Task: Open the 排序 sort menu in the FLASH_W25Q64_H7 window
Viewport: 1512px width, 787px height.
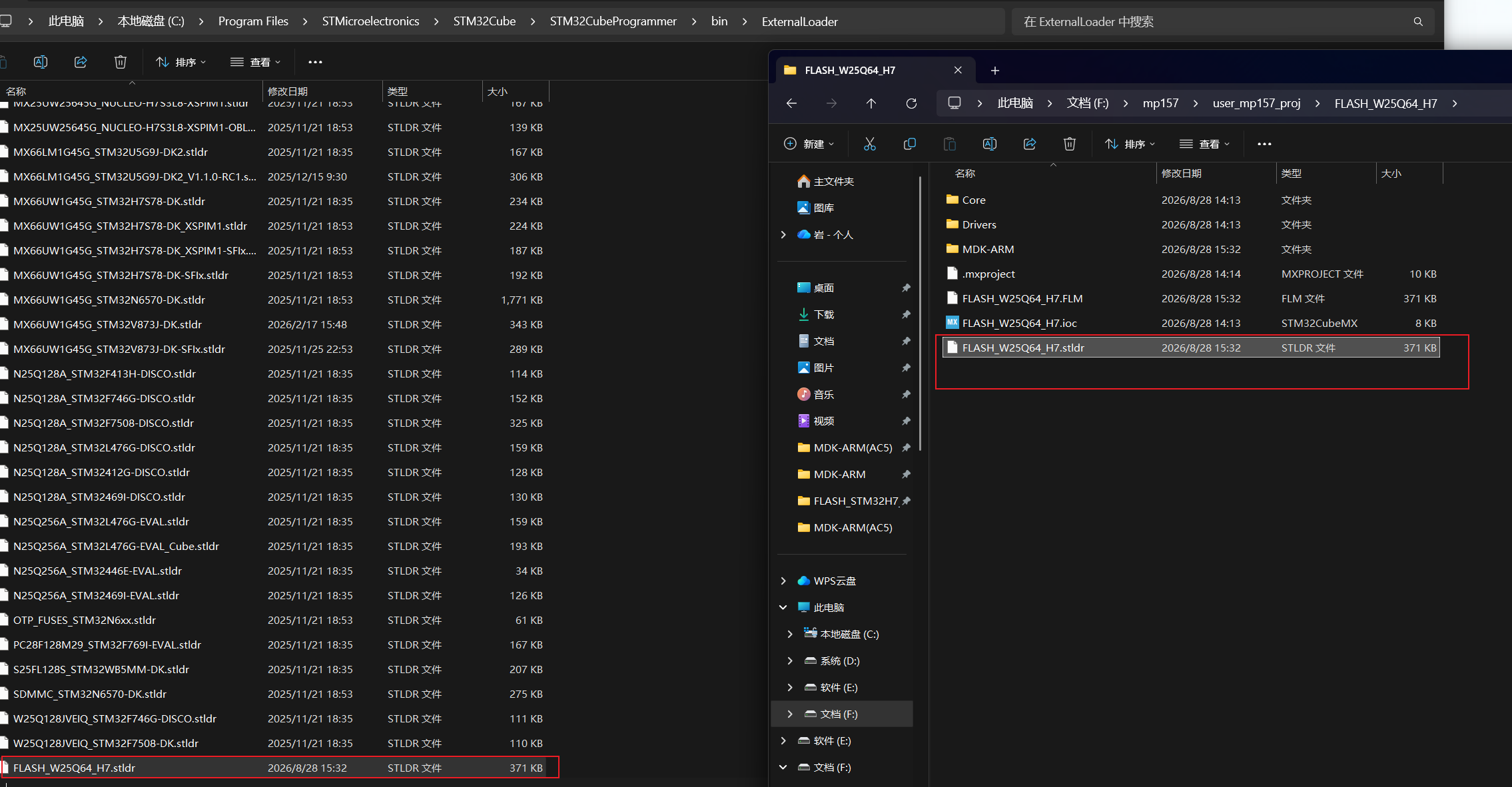Action: (1130, 144)
